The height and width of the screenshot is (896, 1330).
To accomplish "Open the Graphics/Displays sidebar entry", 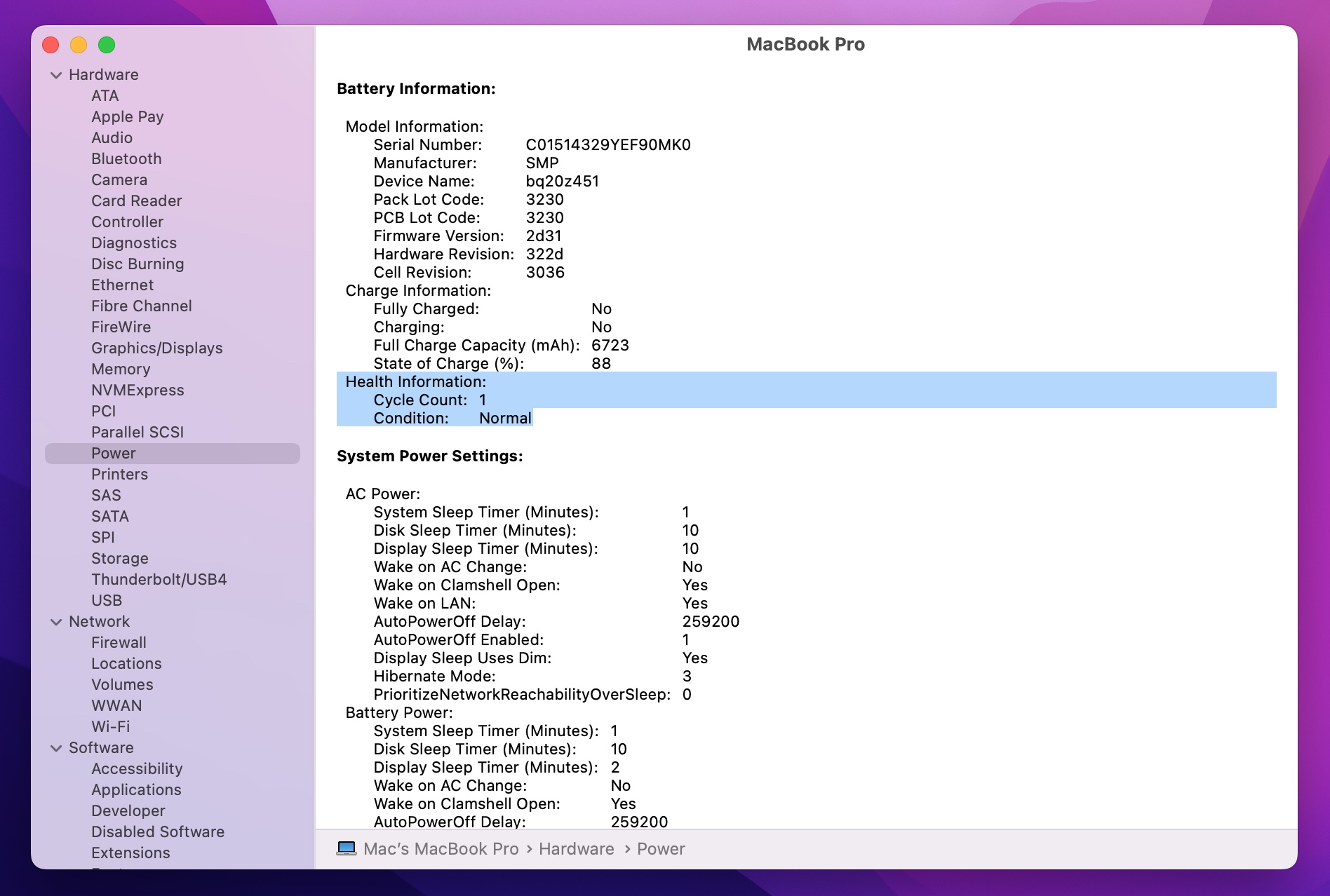I will point(156,348).
